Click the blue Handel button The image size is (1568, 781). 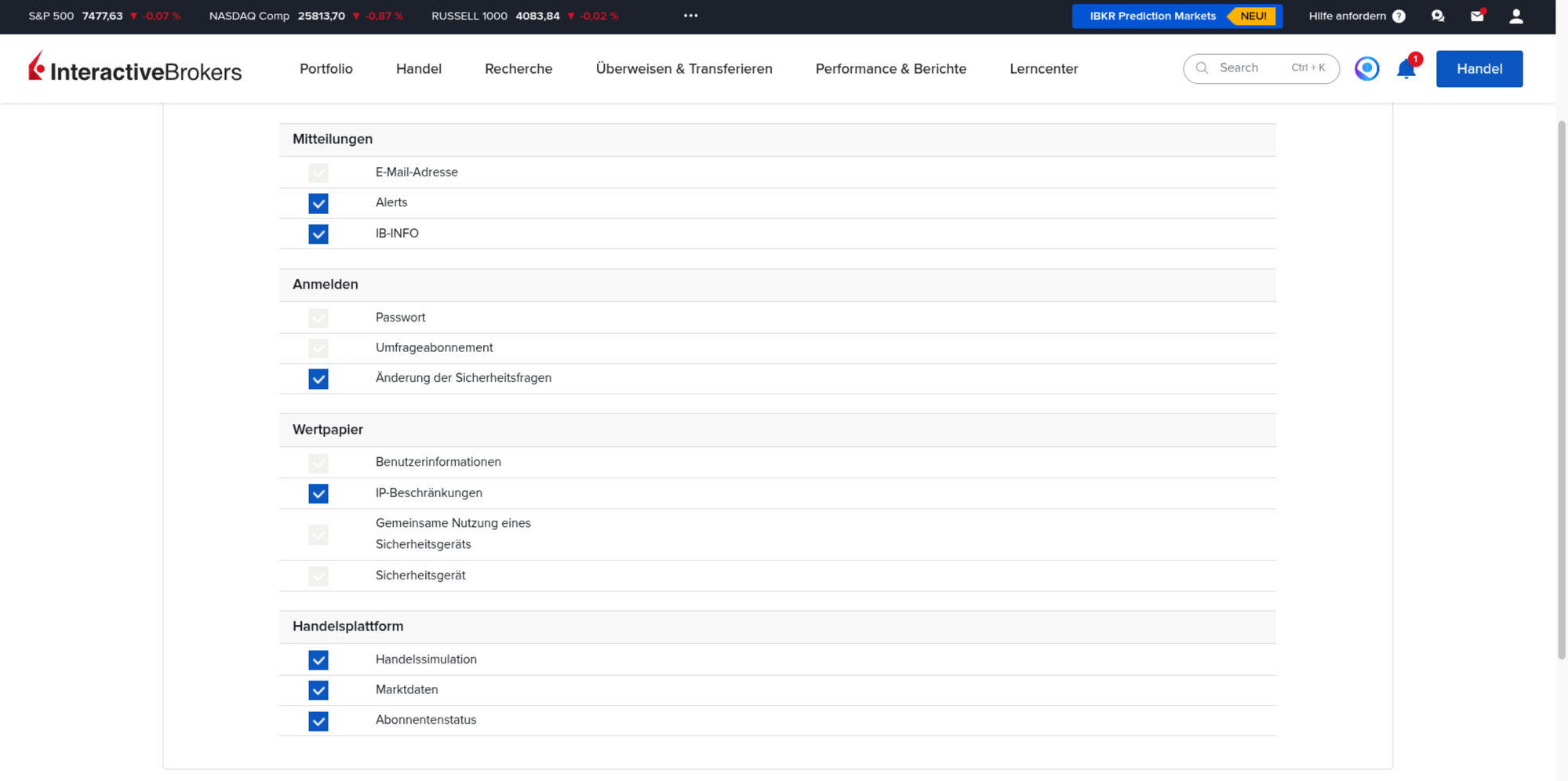(x=1479, y=69)
